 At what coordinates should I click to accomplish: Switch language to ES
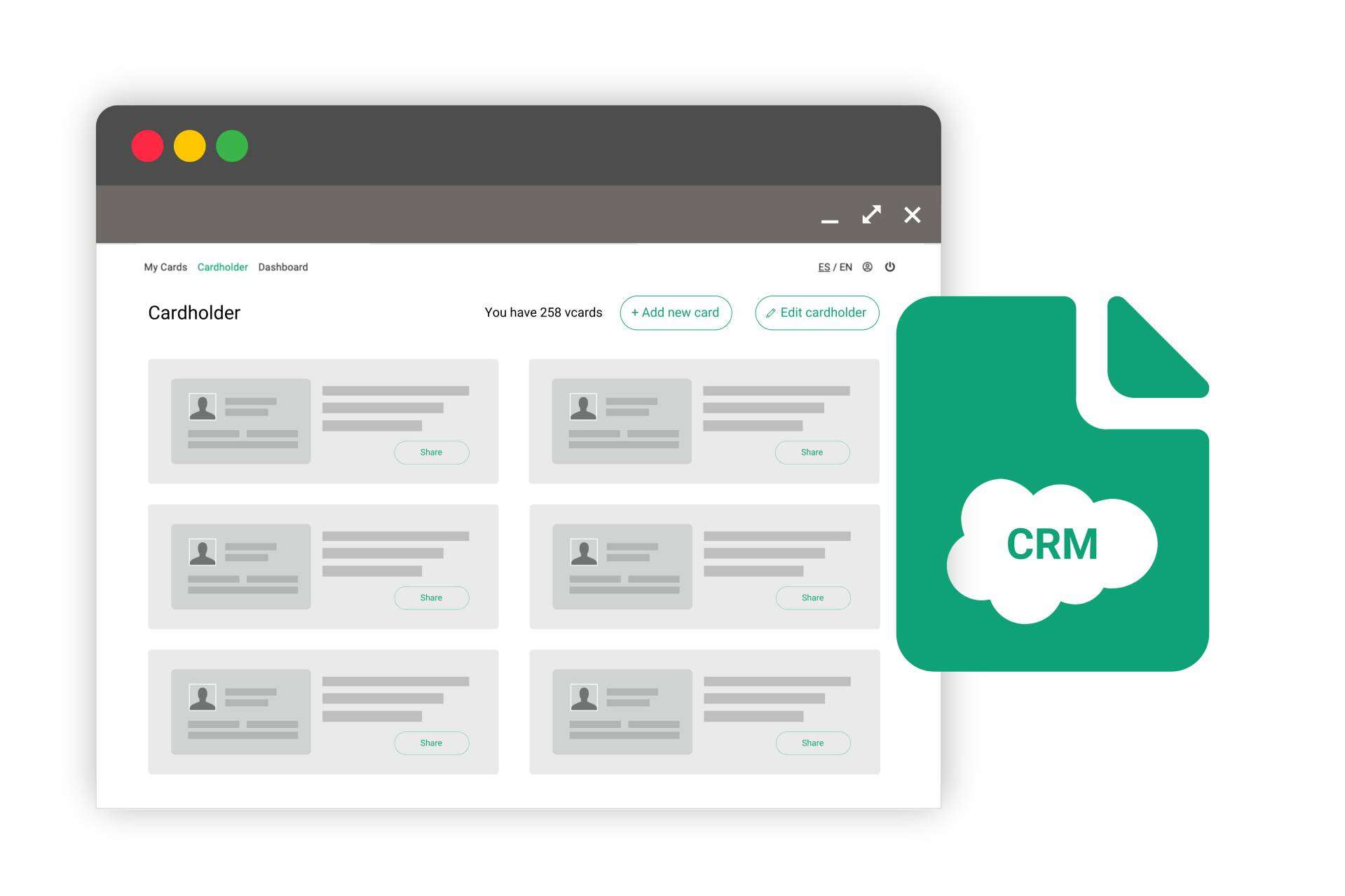point(824,267)
